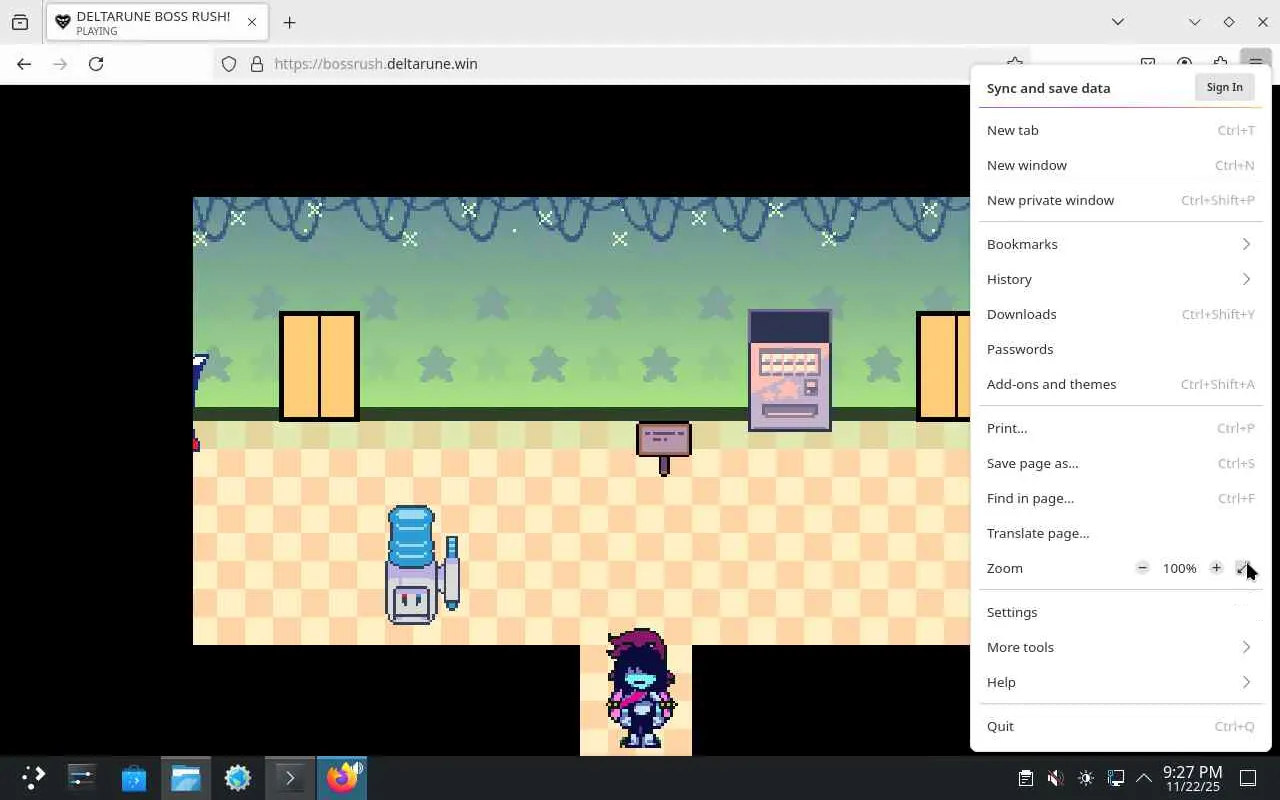Image resolution: width=1280 pixels, height=800 pixels.
Task: Expand the History submenu
Action: [1120, 279]
